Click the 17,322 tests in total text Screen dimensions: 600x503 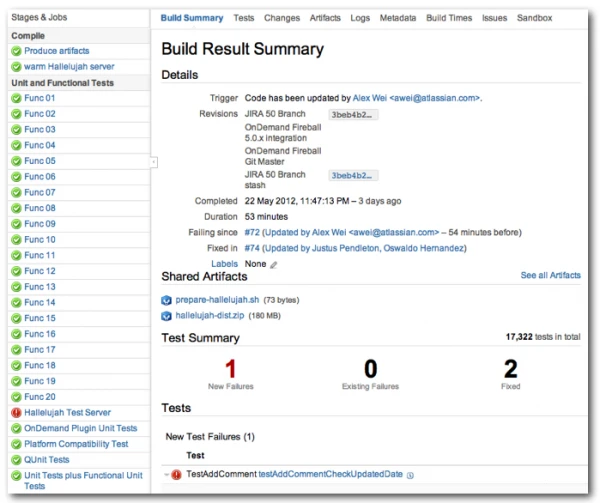[x=543, y=337]
